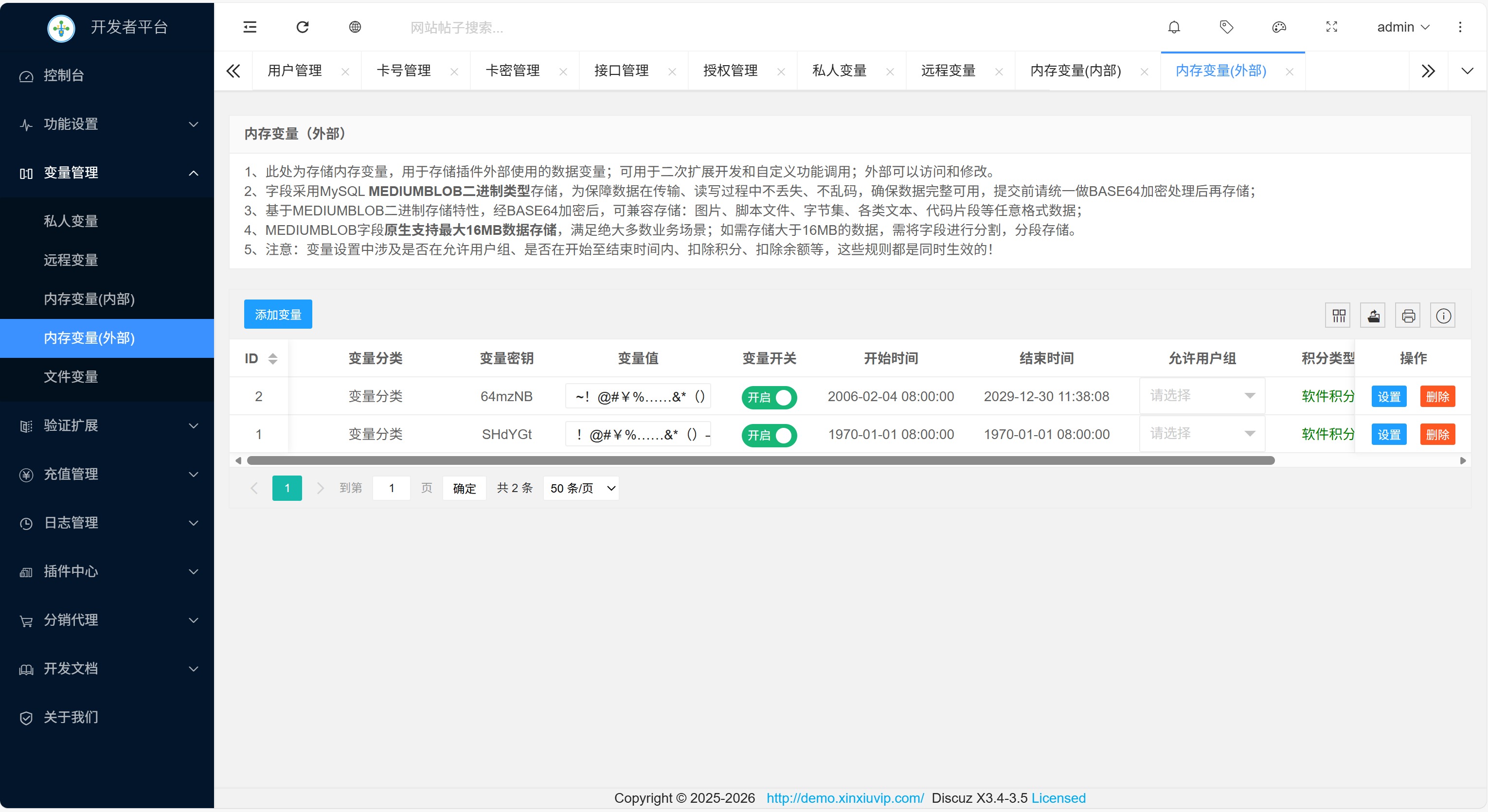Toggle the 变量开关 switch for ID 2
The image size is (1488, 812).
click(769, 397)
